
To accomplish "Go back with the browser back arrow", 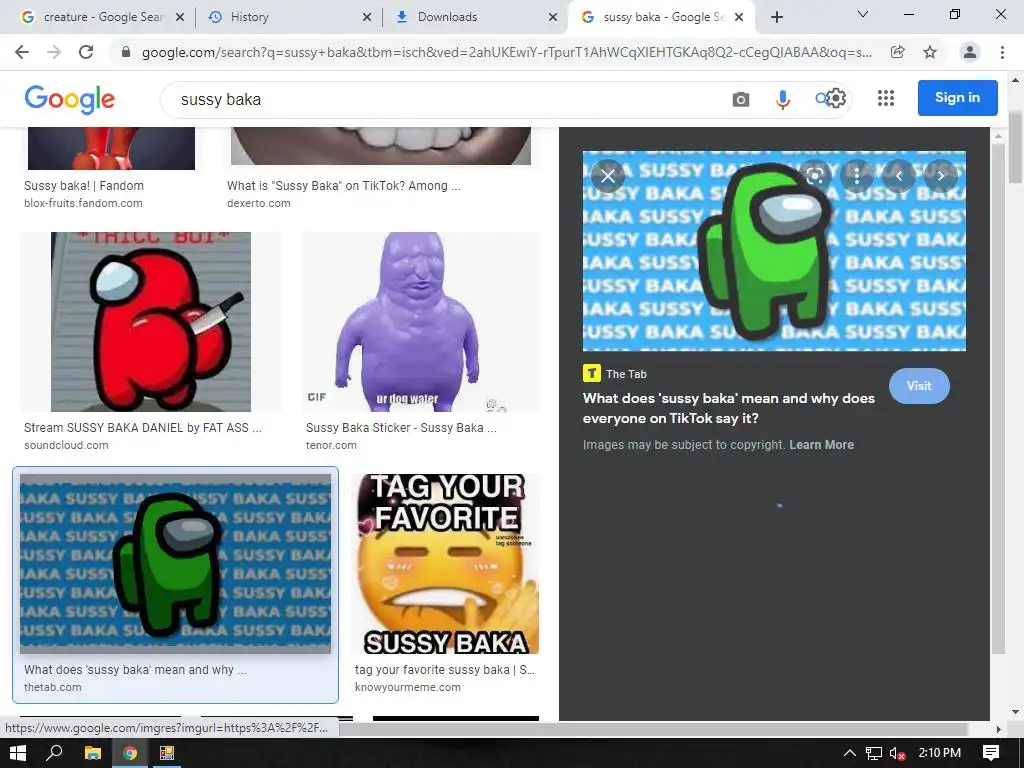I will [x=22, y=52].
